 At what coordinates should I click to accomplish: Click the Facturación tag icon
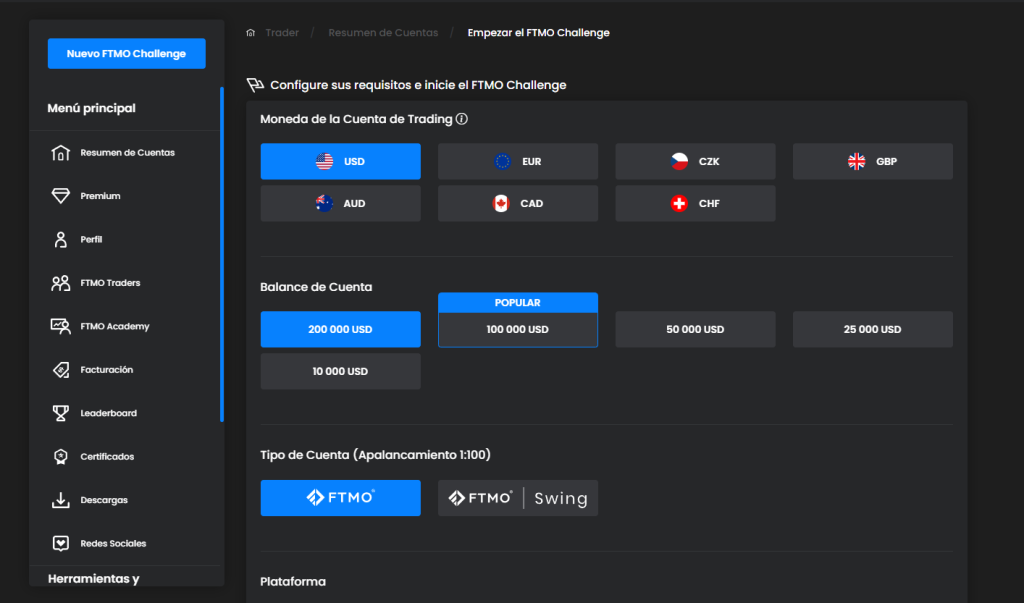(x=61, y=370)
